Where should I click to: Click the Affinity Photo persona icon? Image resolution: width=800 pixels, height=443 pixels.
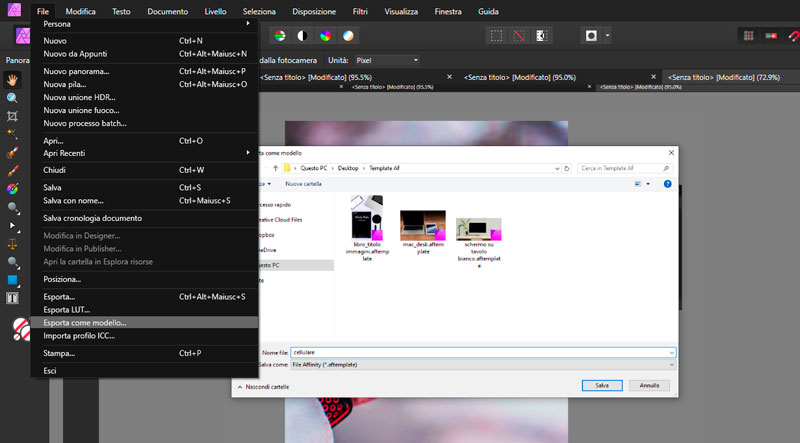coord(22,36)
